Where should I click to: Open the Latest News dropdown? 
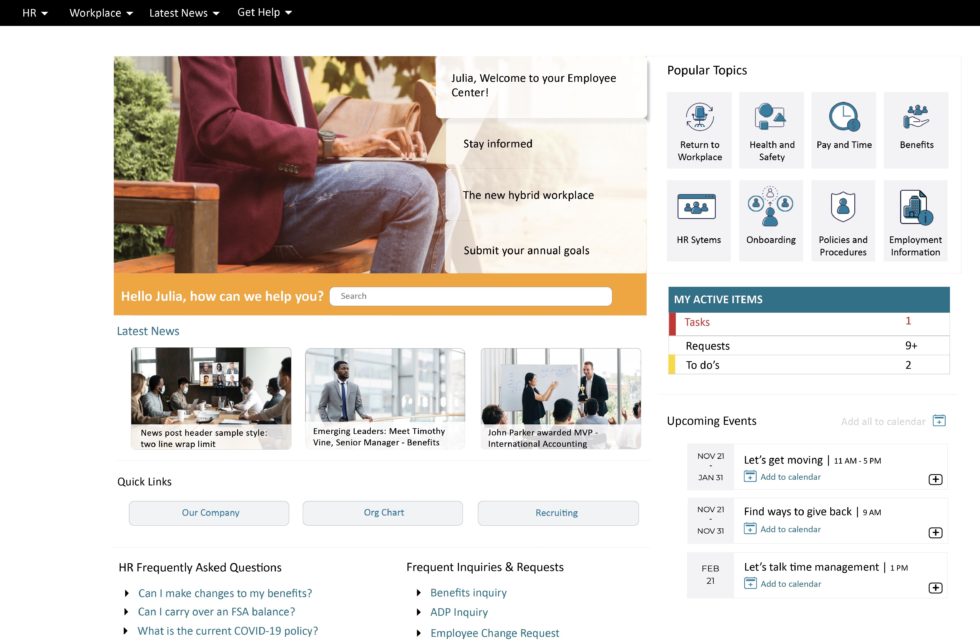pos(183,13)
